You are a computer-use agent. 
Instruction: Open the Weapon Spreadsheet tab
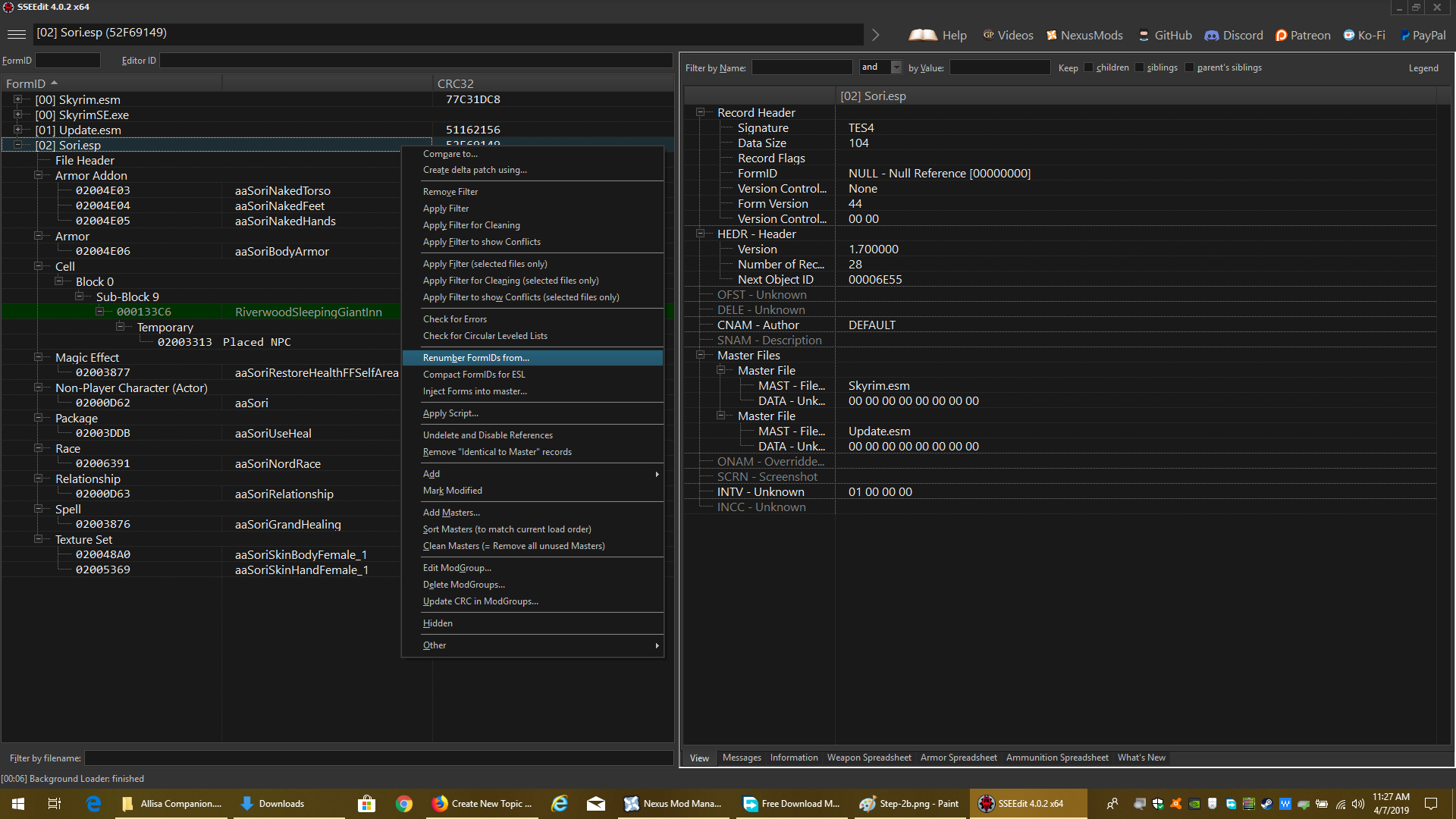pyautogui.click(x=869, y=758)
